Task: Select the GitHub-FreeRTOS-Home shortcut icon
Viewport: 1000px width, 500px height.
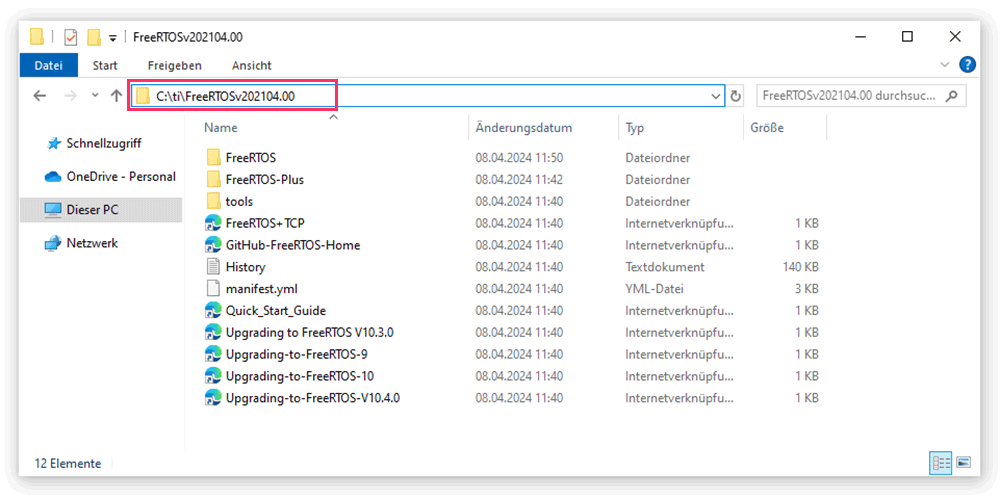Action: [x=212, y=245]
